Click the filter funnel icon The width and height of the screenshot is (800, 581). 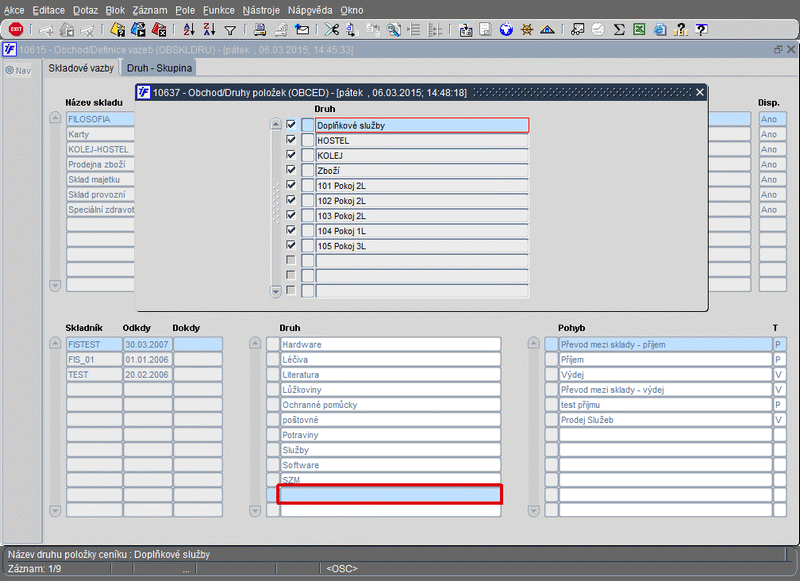pyautogui.click(x=230, y=30)
